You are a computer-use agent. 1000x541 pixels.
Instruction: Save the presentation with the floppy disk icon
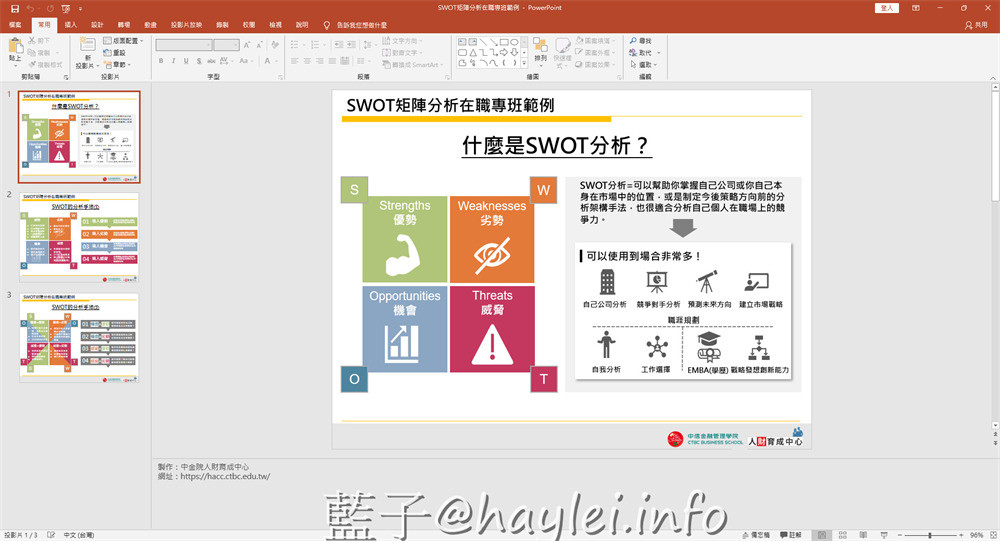15,8
